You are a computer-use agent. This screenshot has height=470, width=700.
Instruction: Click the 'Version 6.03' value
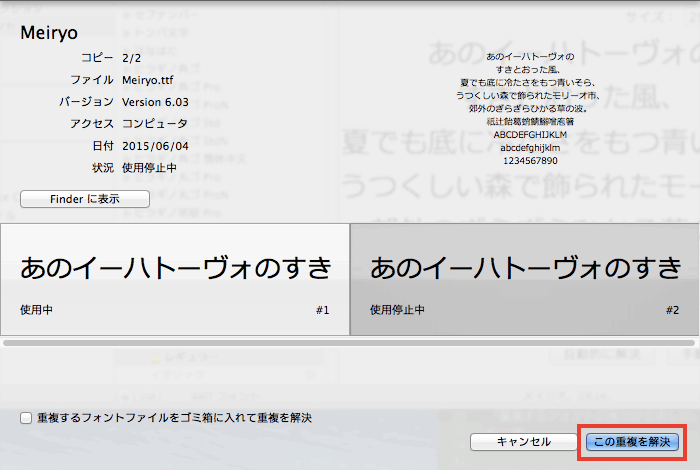click(155, 102)
